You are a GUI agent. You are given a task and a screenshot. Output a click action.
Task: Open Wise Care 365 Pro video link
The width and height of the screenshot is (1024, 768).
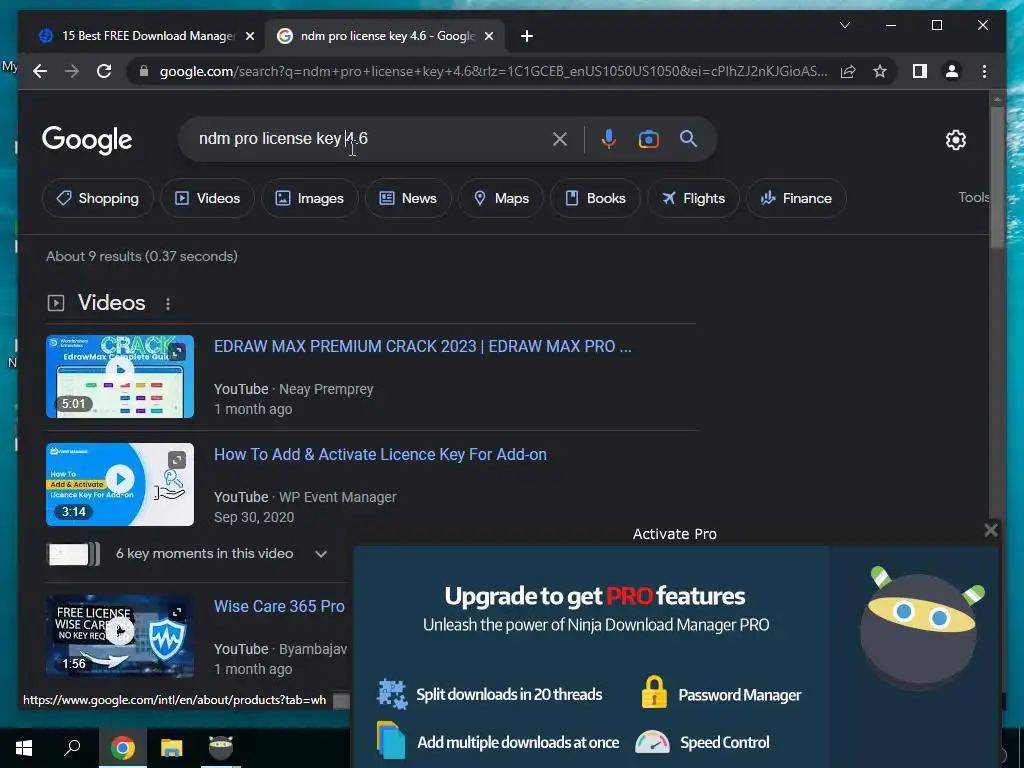pos(279,606)
